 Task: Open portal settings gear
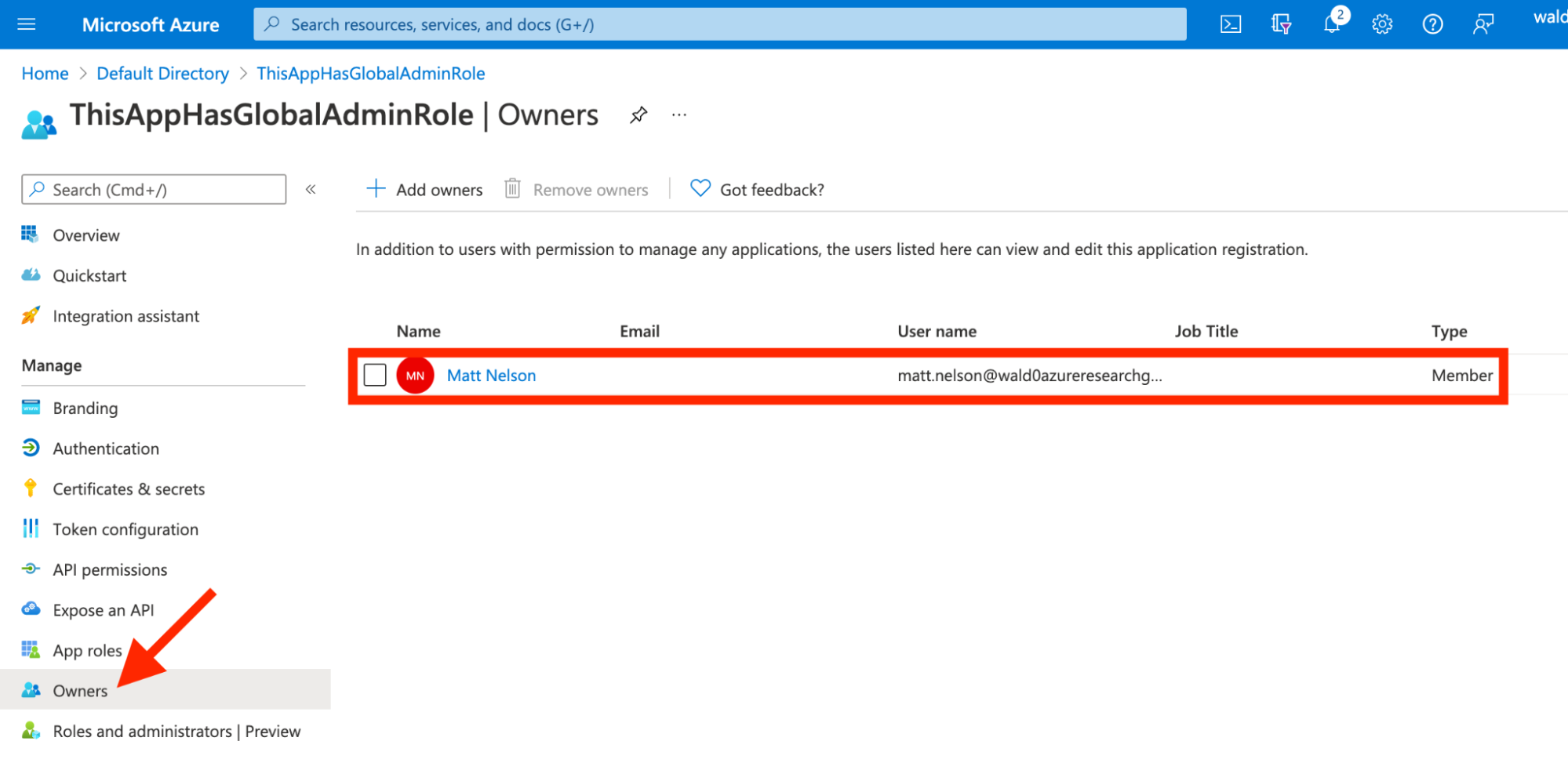pyautogui.click(x=1381, y=24)
